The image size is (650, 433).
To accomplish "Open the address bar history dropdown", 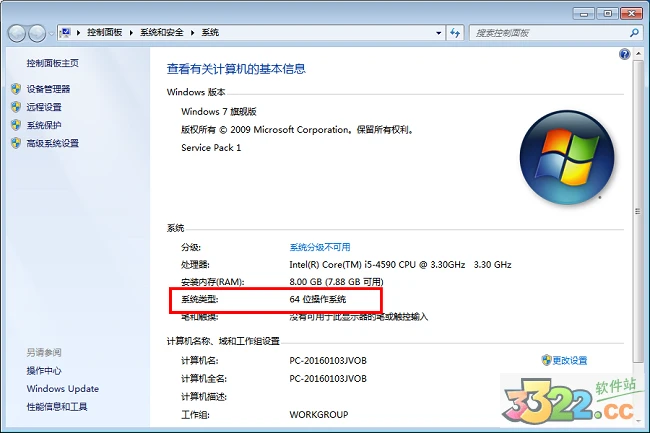I will point(439,33).
